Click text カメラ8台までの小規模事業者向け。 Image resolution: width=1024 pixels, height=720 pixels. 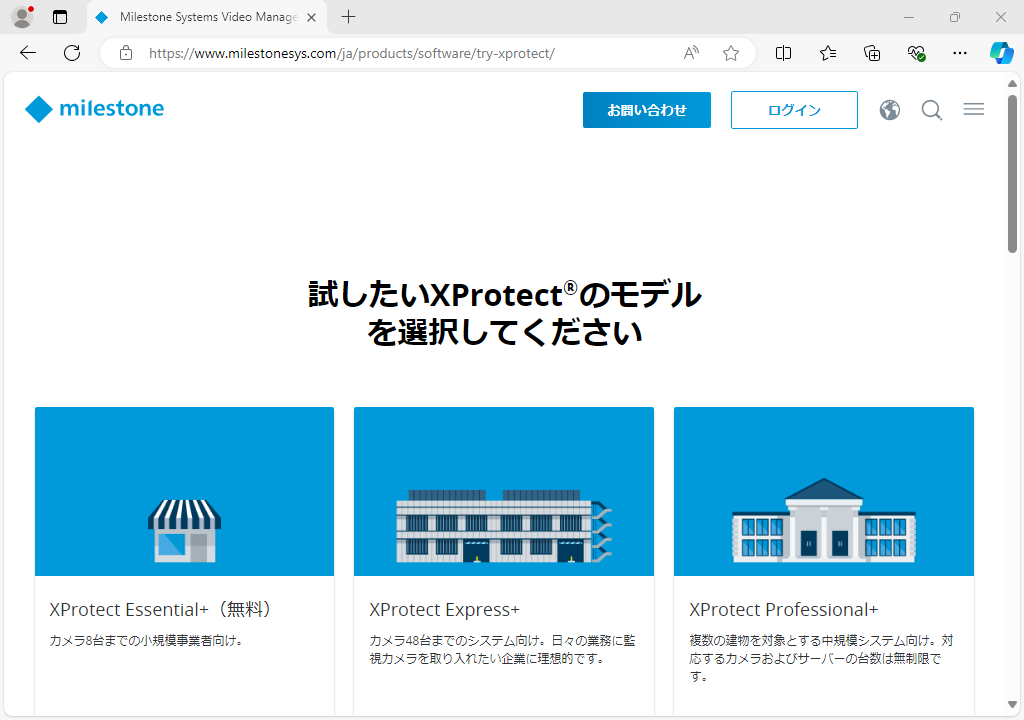pyautogui.click(x=147, y=640)
